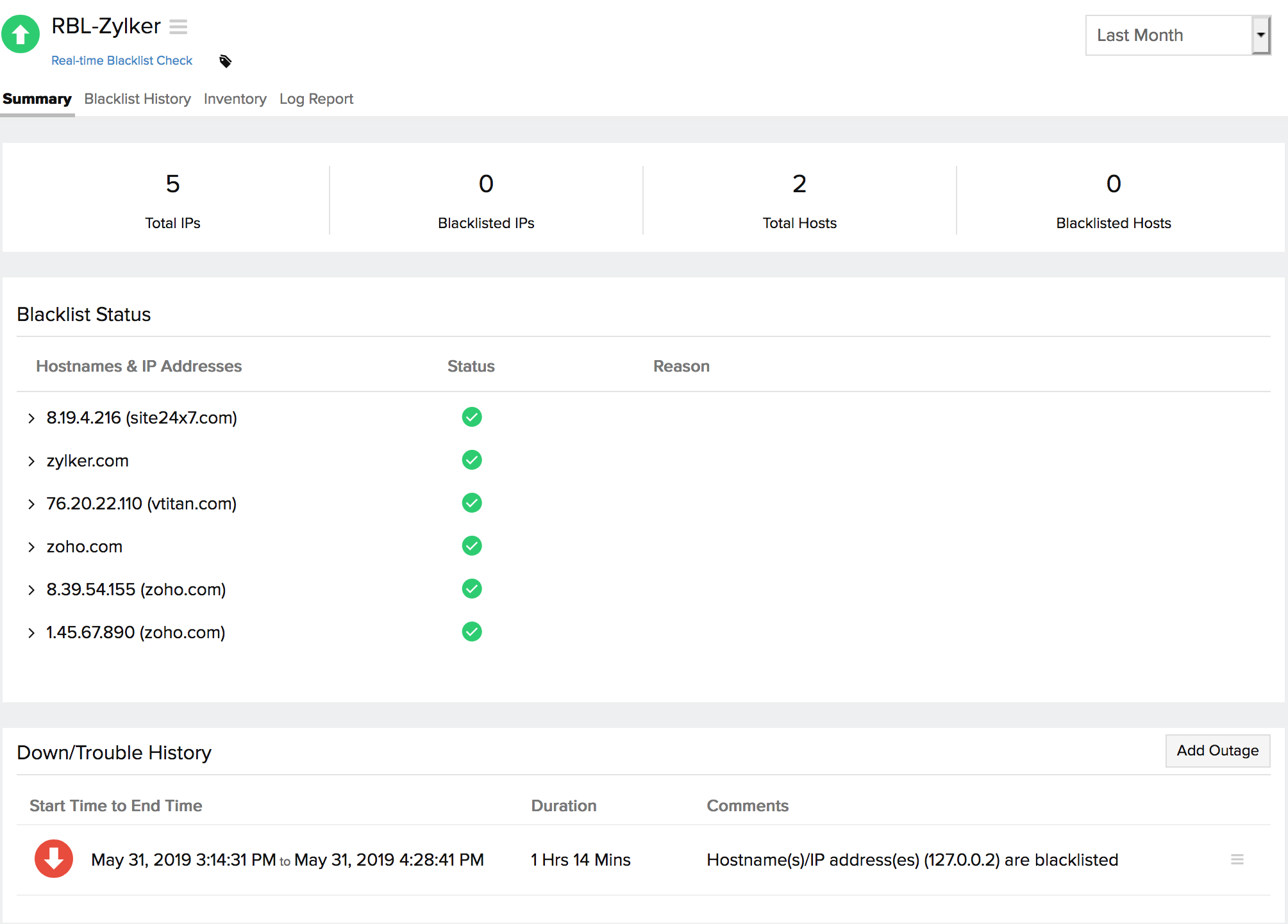Click the 127.0.0.2 blacklisted comment text
1288x924 pixels.
[x=912, y=859]
